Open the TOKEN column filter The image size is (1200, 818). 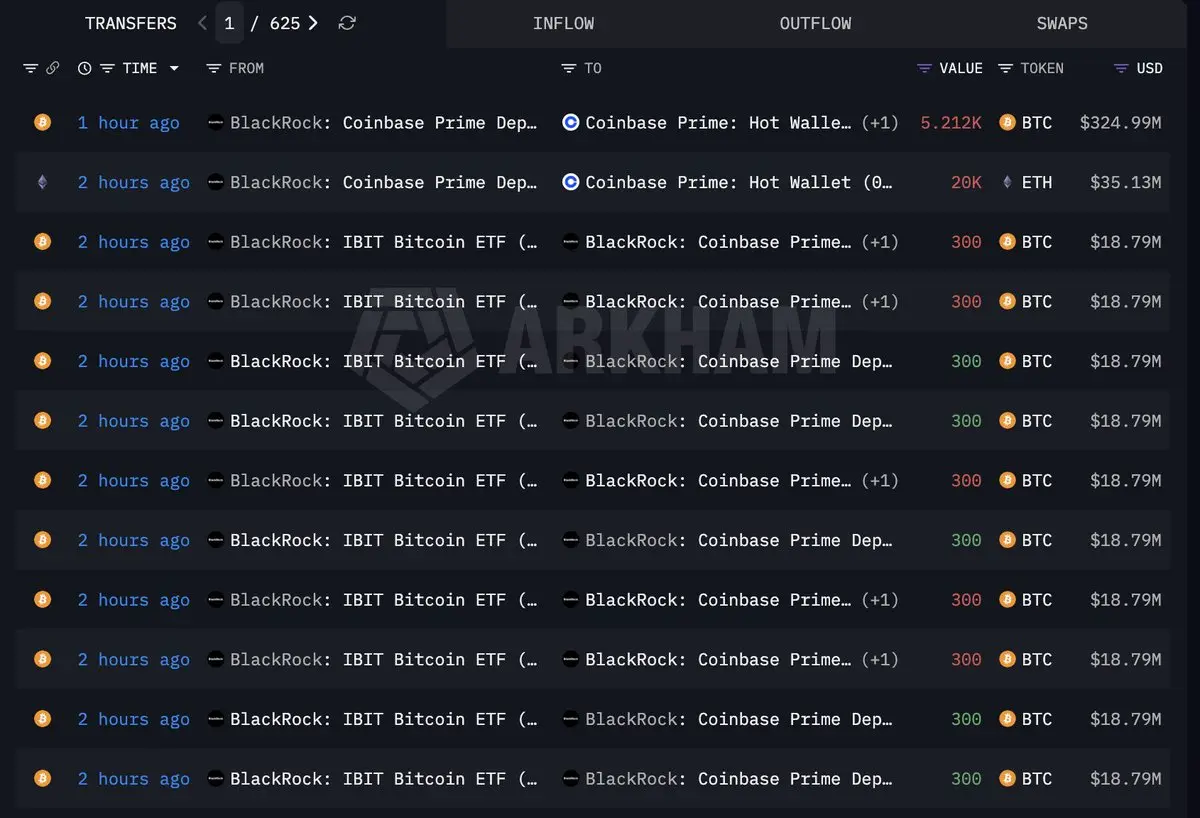(1006, 68)
